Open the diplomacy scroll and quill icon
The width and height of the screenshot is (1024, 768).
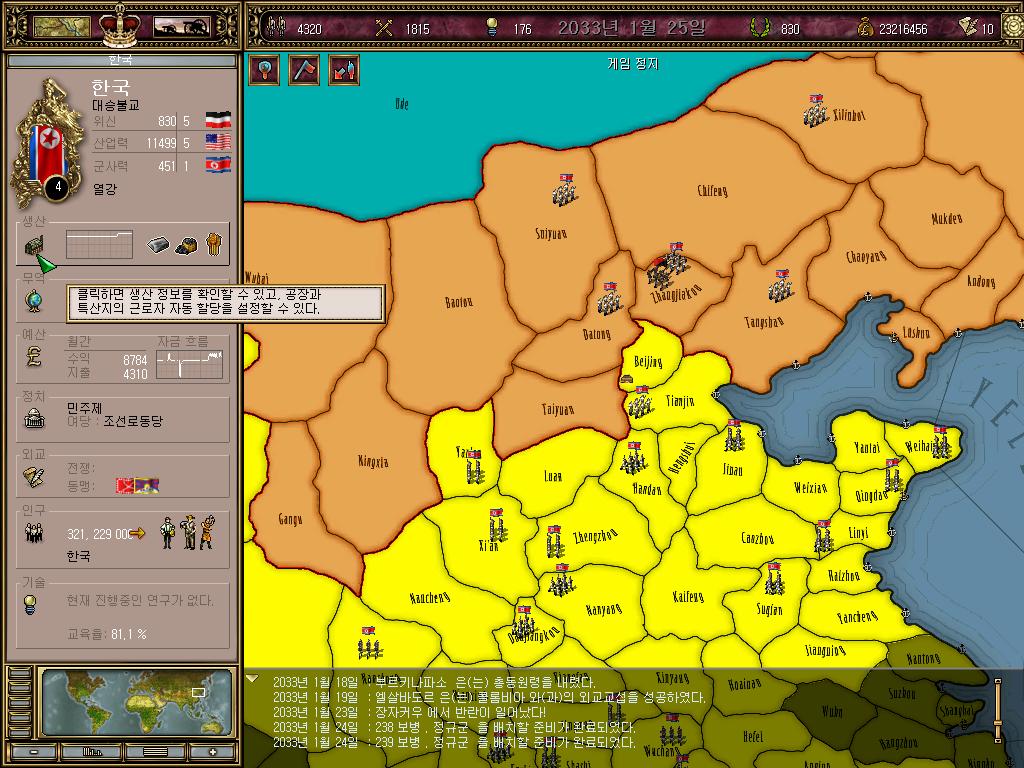click(x=33, y=477)
